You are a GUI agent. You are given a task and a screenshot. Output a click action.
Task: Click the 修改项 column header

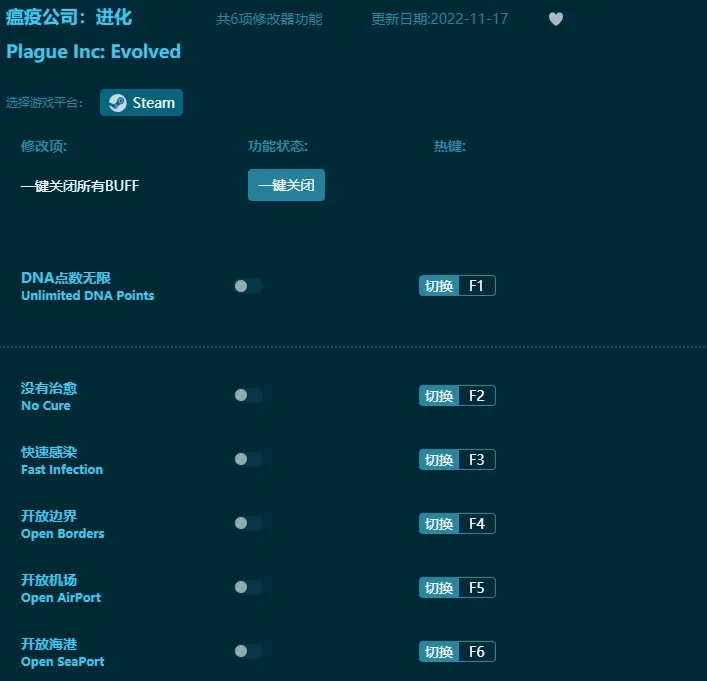(44, 146)
